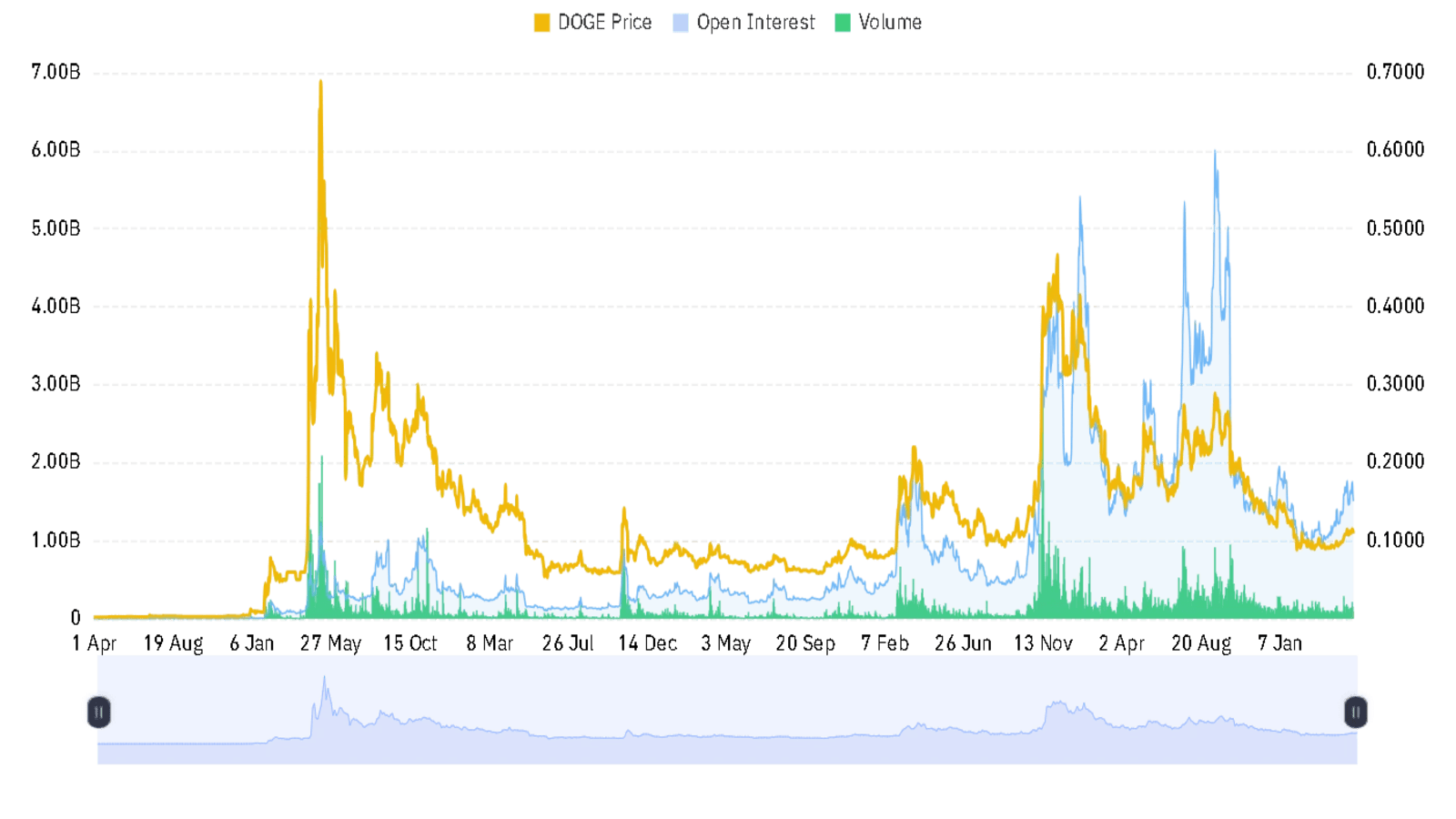Click the 6 Jan date label
Viewport: 1456px width, 819px height.
pos(251,643)
